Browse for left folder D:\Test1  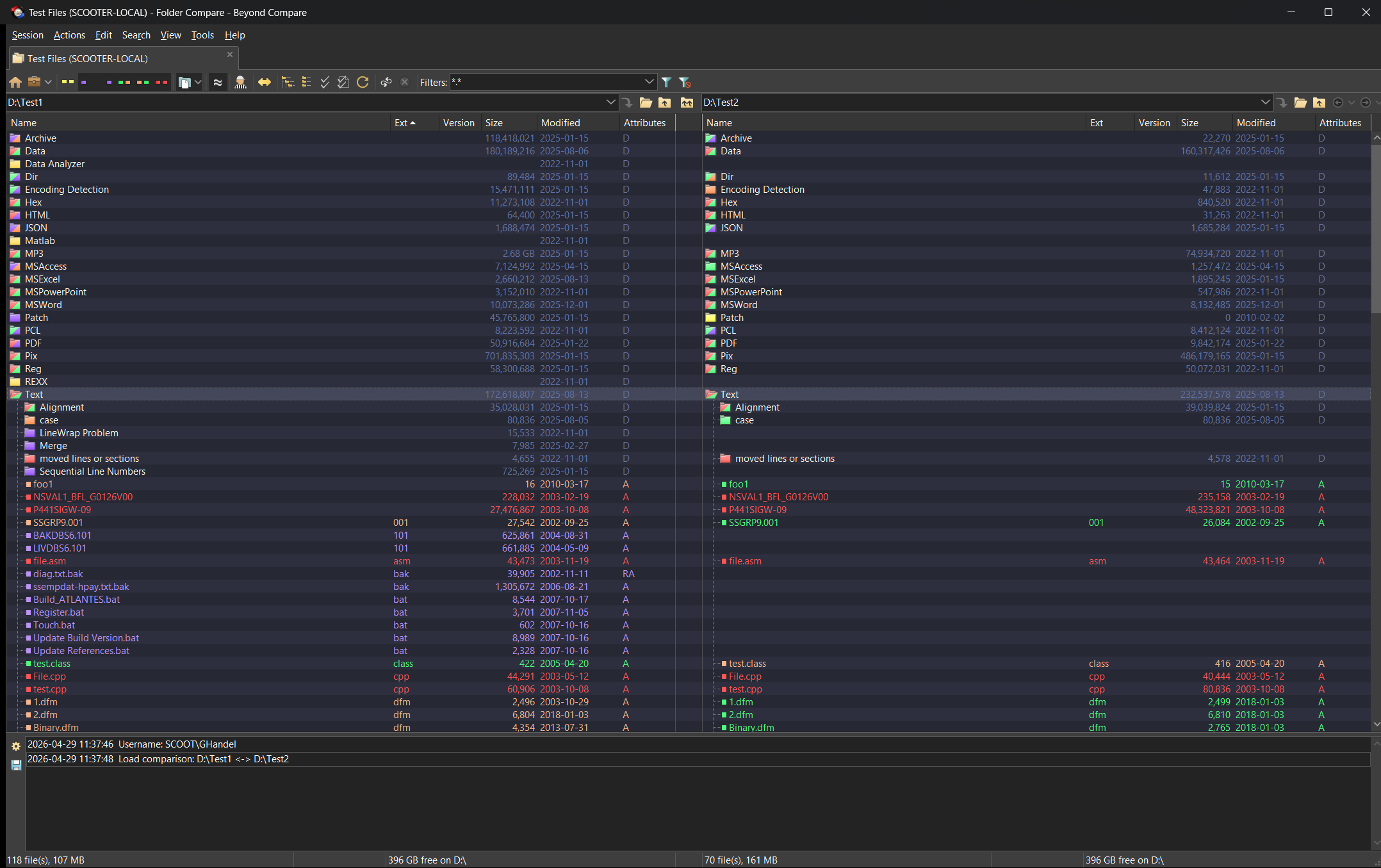[x=646, y=102]
